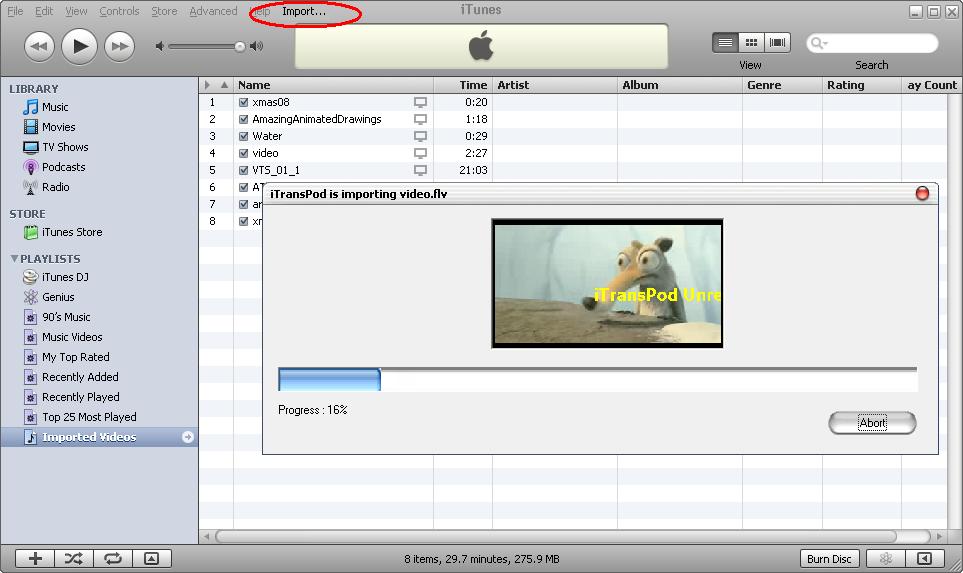Collapse the PLAYLISTS section
The width and height of the screenshot is (963, 573).
pyautogui.click(x=14, y=259)
